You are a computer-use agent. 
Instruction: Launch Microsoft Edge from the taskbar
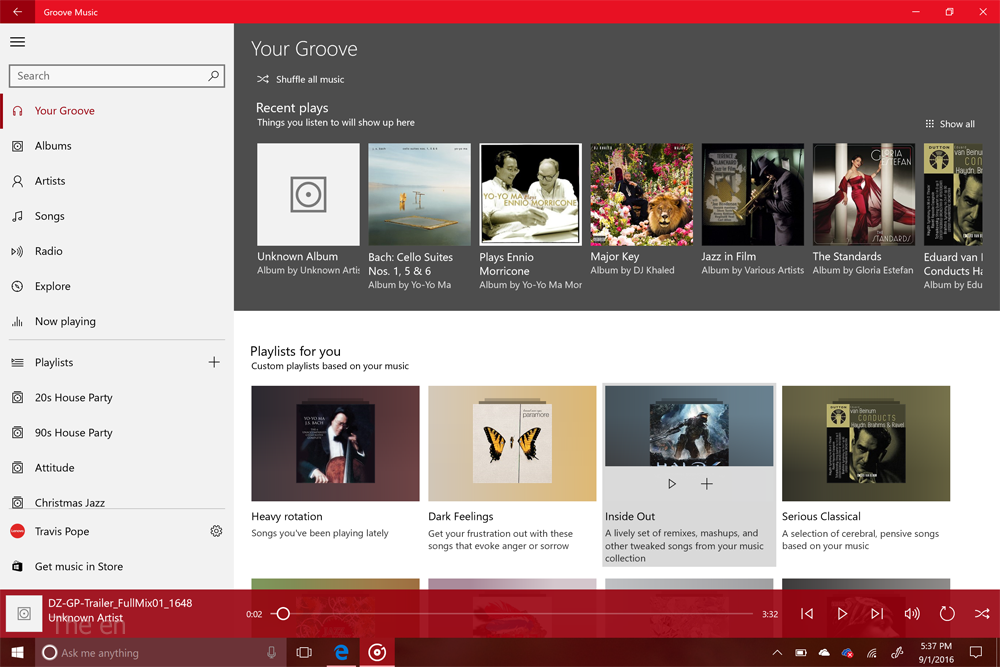point(342,652)
